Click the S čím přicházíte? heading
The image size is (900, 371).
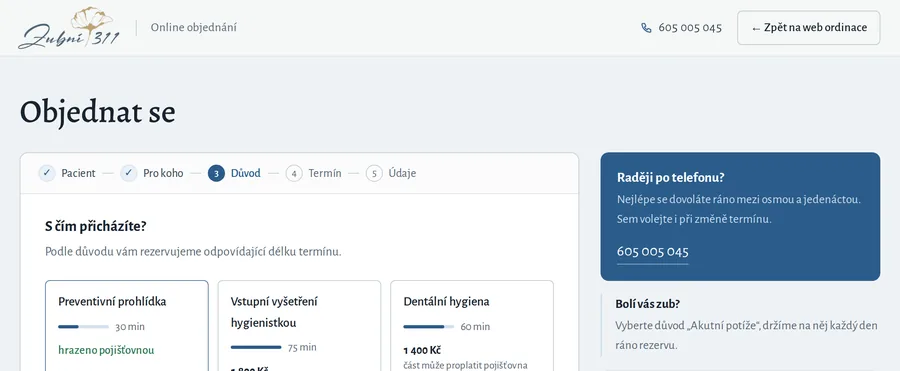click(x=96, y=226)
